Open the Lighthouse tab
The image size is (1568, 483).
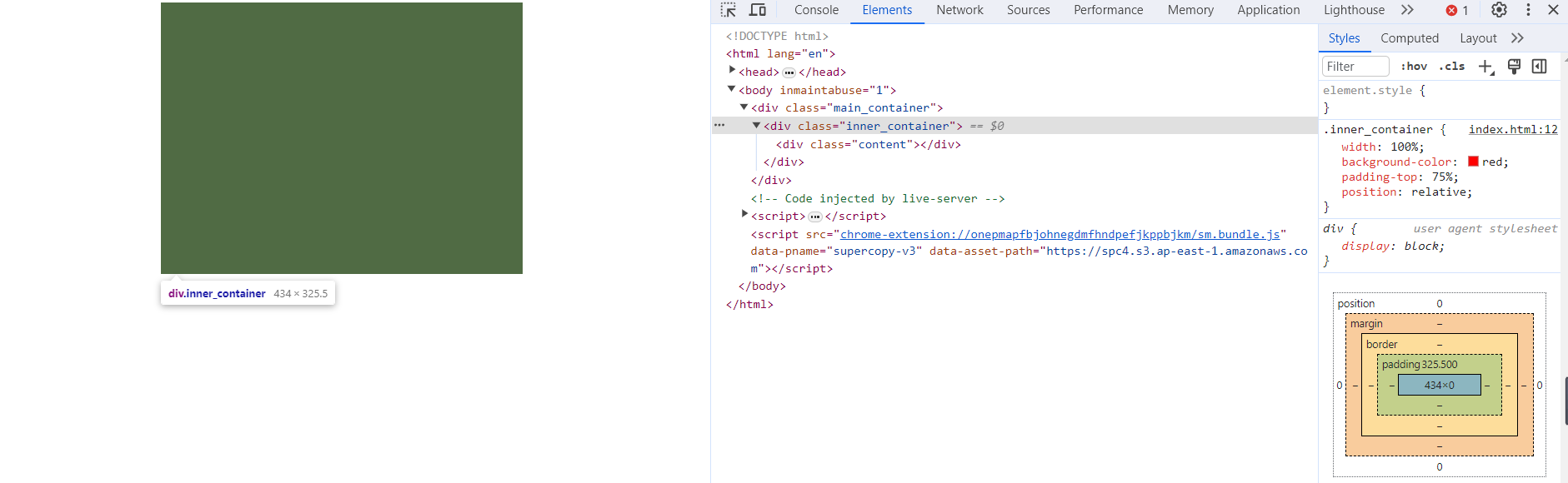pos(1354,10)
